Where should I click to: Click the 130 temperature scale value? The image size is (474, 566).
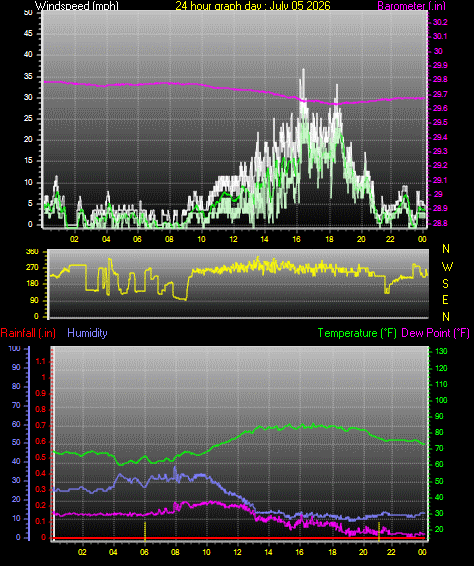coord(441,351)
